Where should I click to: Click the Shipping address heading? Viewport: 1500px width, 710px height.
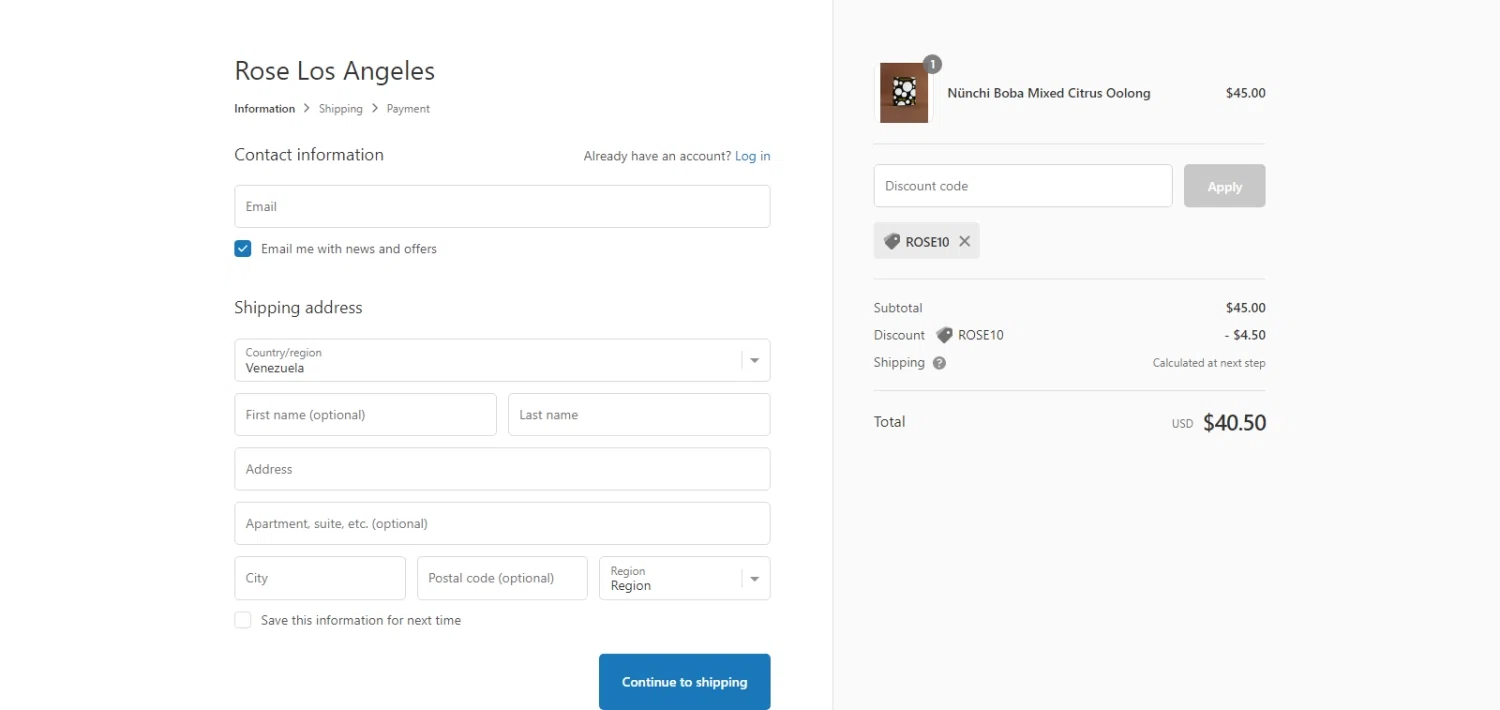pyautogui.click(x=298, y=308)
